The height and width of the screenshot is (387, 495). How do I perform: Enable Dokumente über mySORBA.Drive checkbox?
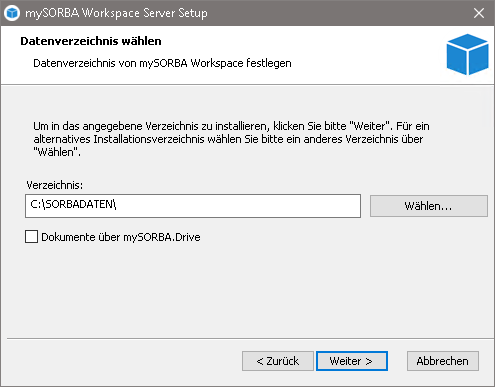tap(31, 237)
